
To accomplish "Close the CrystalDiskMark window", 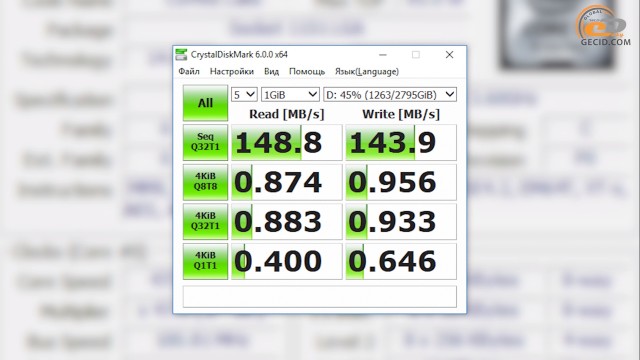I will [x=449, y=55].
